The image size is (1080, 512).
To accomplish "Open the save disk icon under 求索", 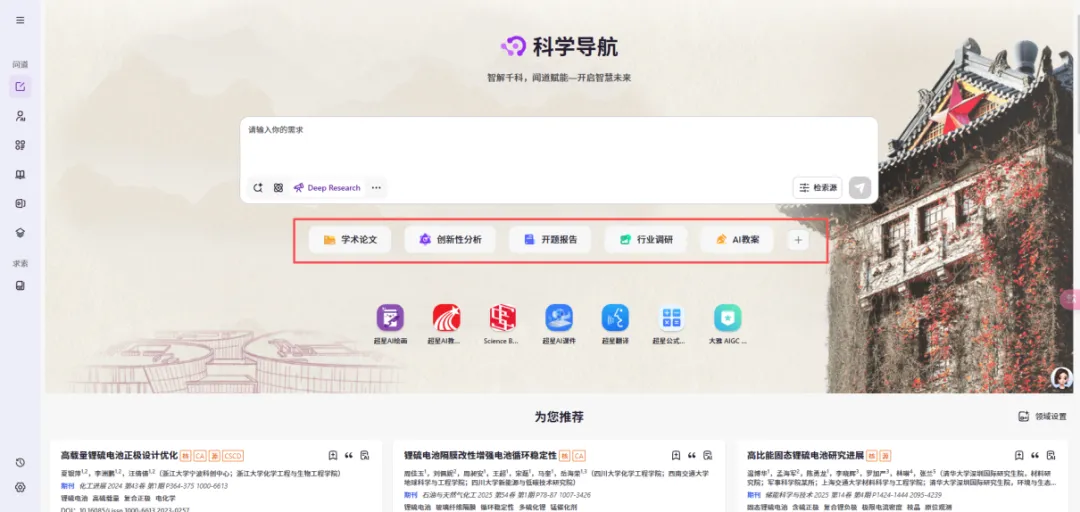I will [x=20, y=285].
